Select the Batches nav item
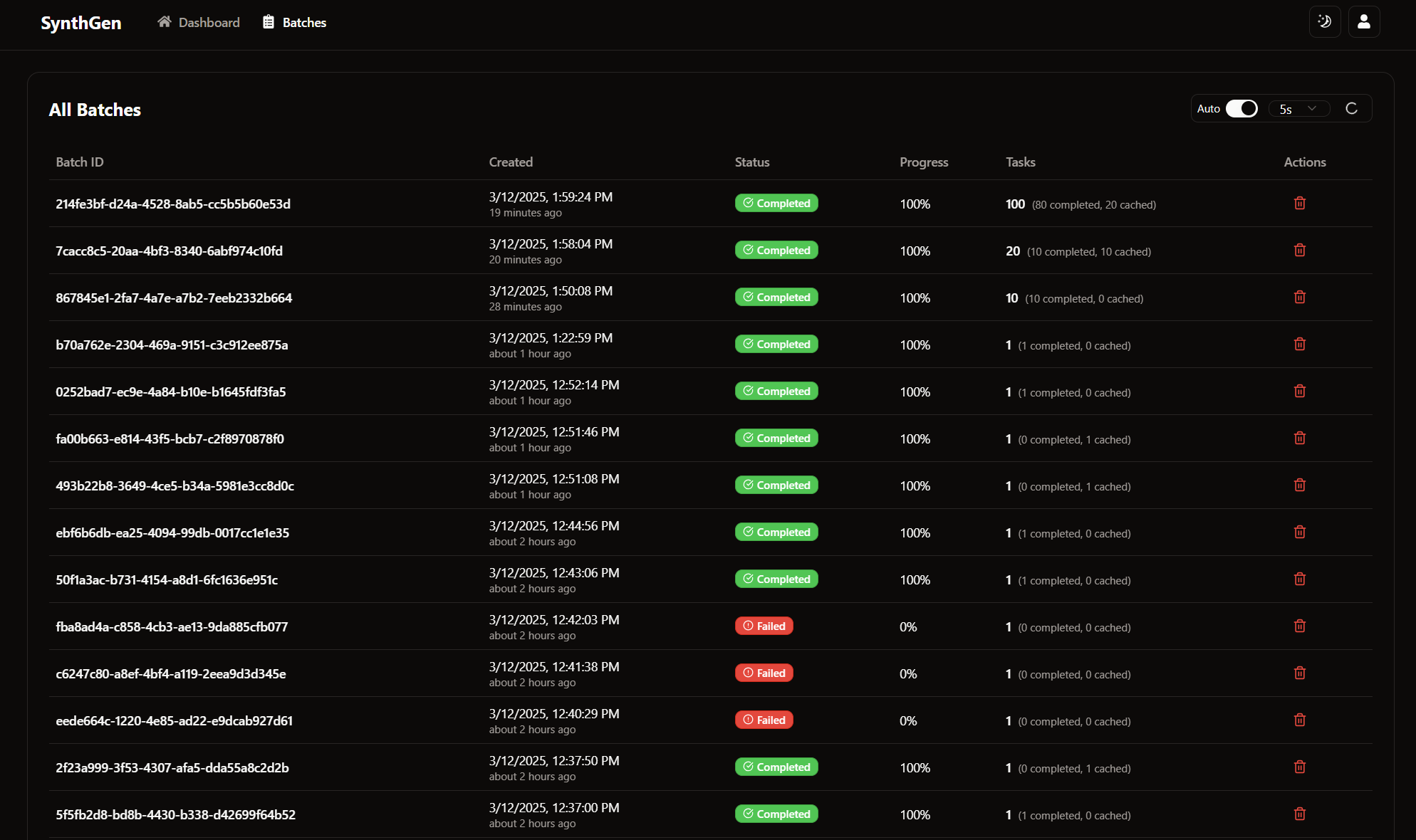Viewport: 1416px width, 840px height. click(x=294, y=22)
